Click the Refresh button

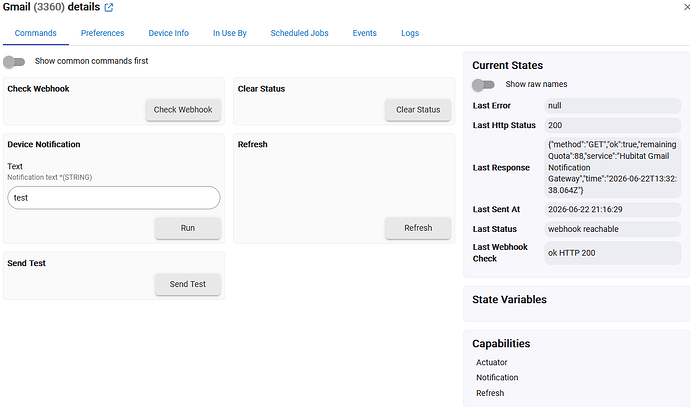(418, 228)
